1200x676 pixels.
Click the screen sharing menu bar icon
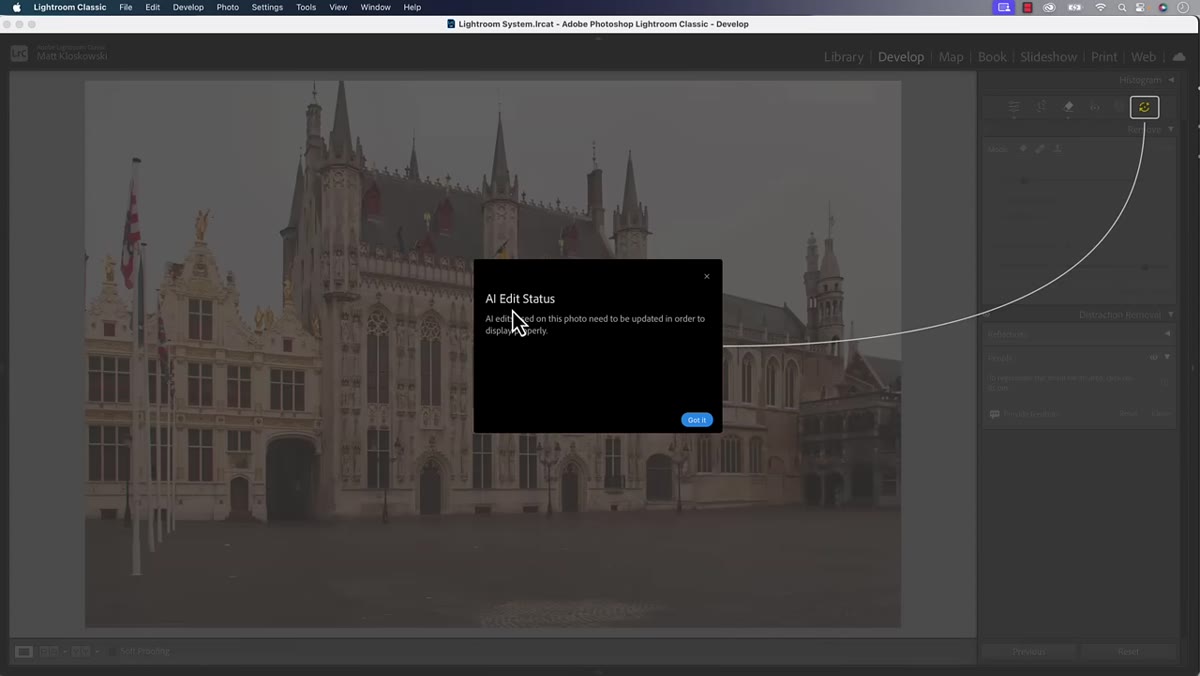(1003, 7)
